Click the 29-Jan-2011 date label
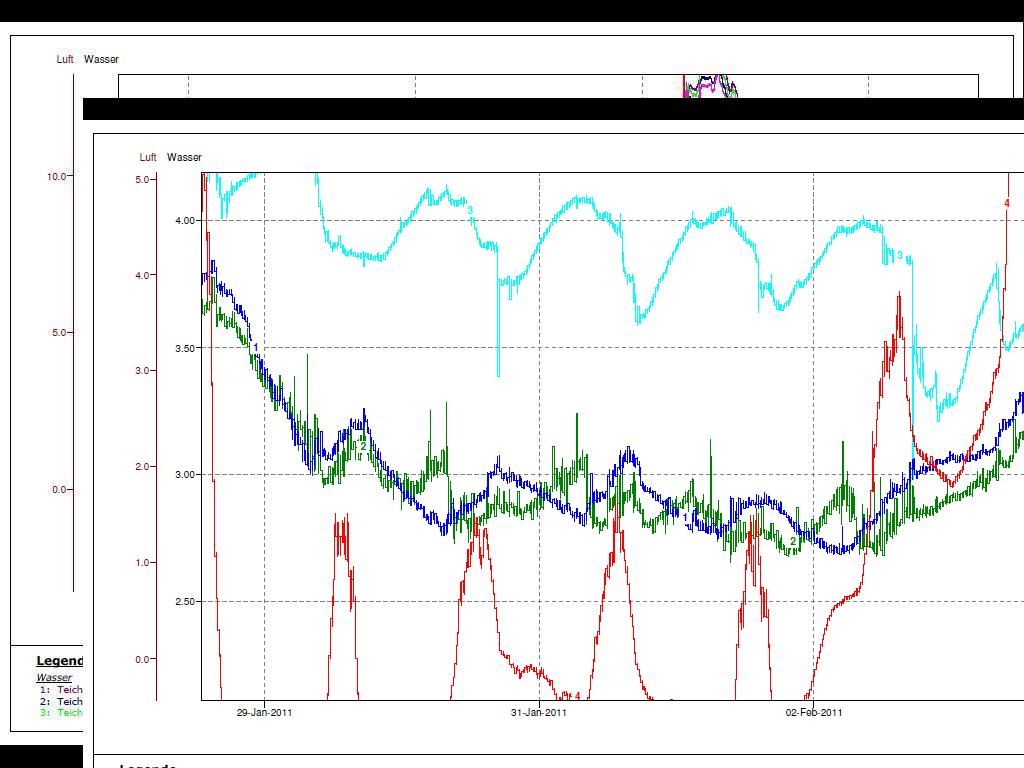This screenshot has width=1024, height=768. coord(264,713)
